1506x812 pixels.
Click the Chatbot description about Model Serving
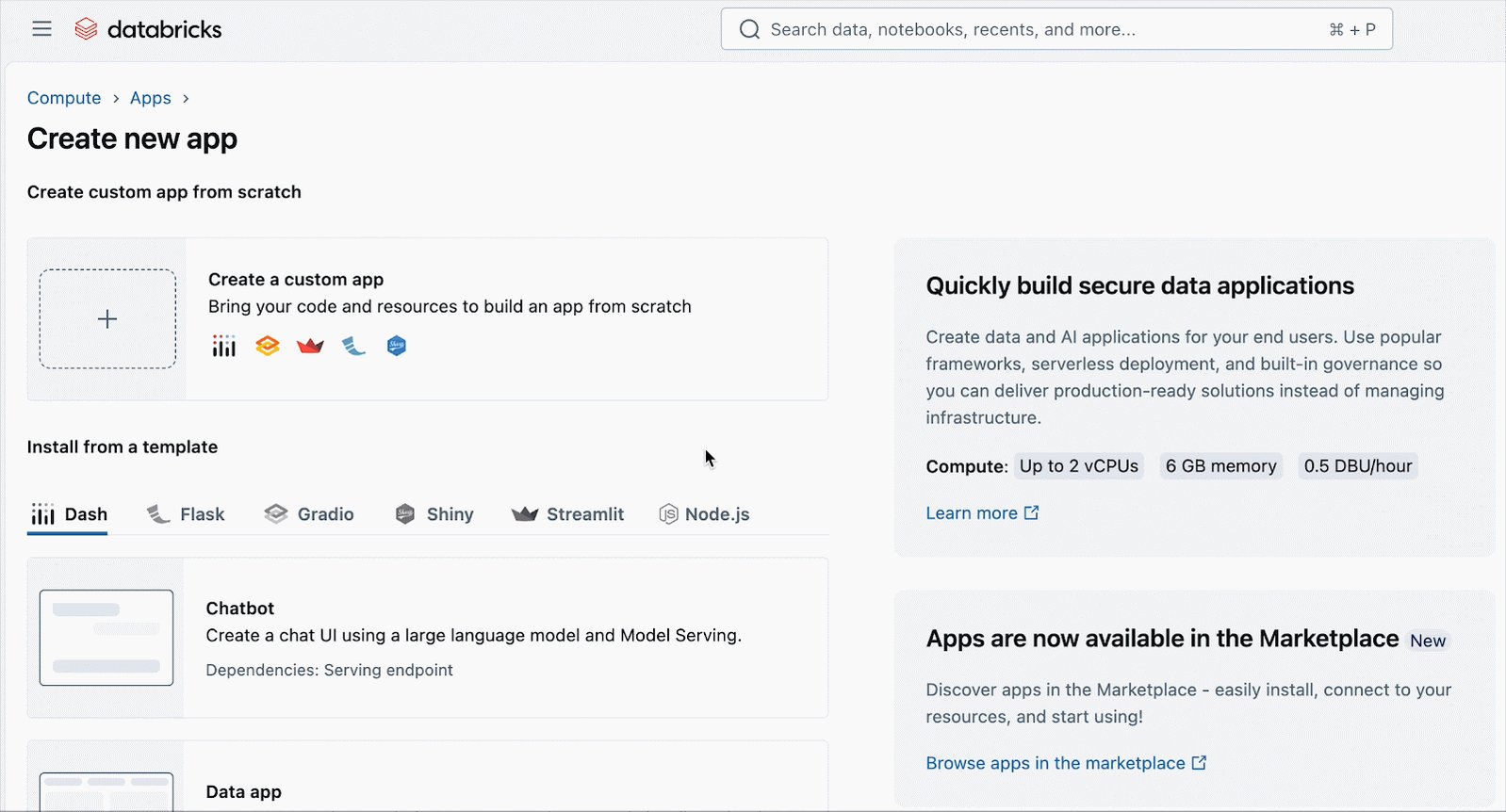474,636
